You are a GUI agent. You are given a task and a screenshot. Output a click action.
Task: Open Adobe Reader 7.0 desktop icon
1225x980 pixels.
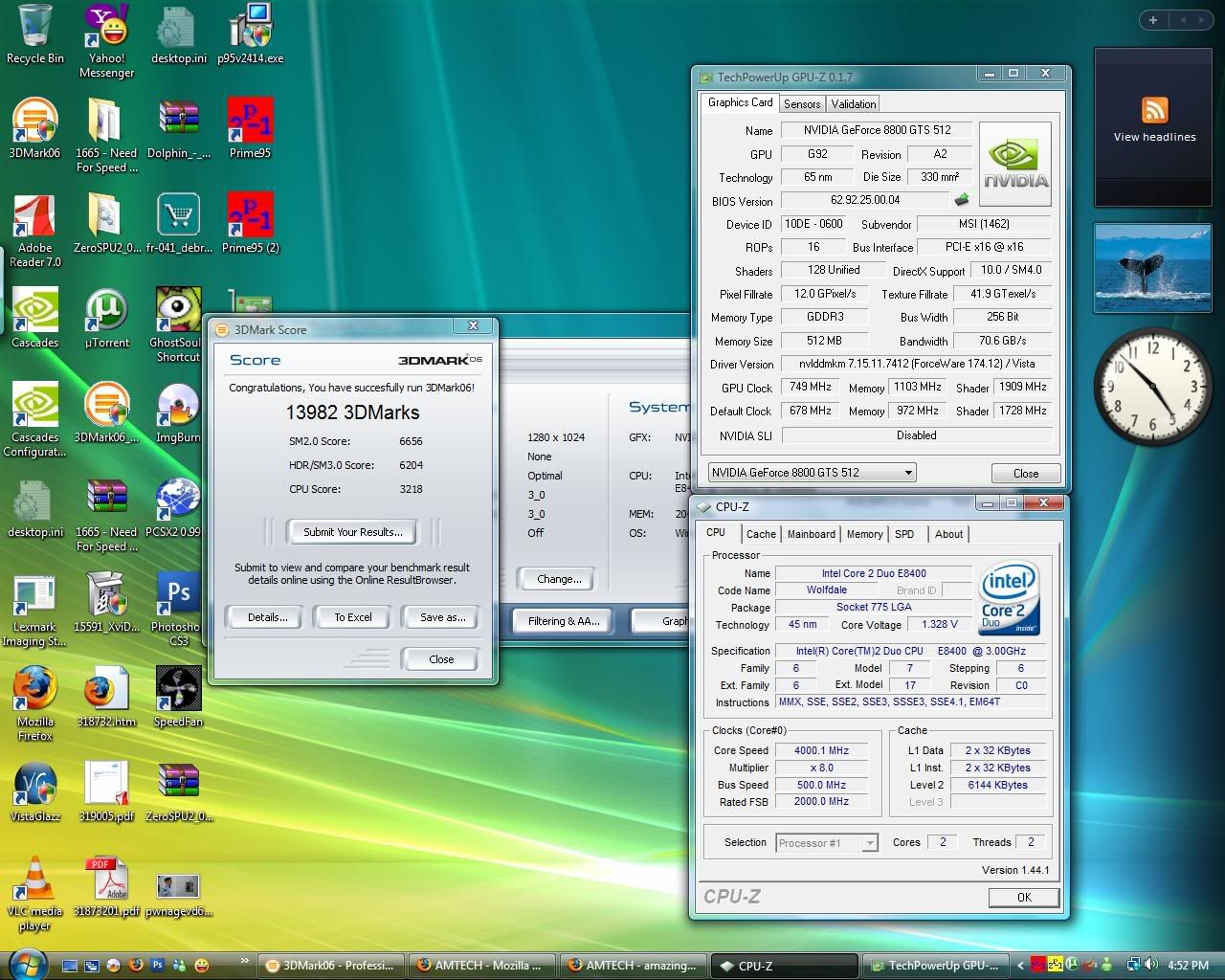[x=35, y=230]
